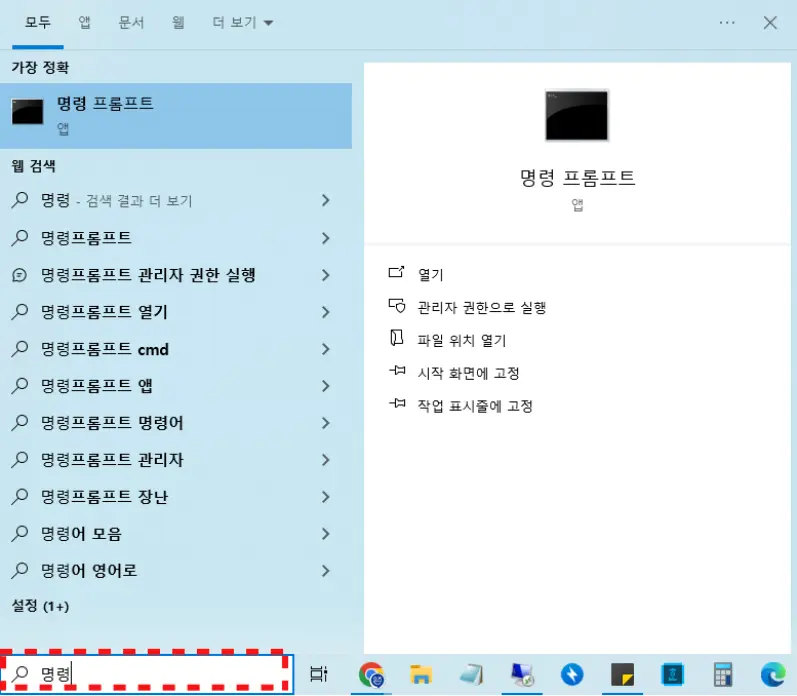Image resolution: width=797 pixels, height=696 pixels.
Task: Select the '웹' search filter tab
Action: tap(177, 22)
